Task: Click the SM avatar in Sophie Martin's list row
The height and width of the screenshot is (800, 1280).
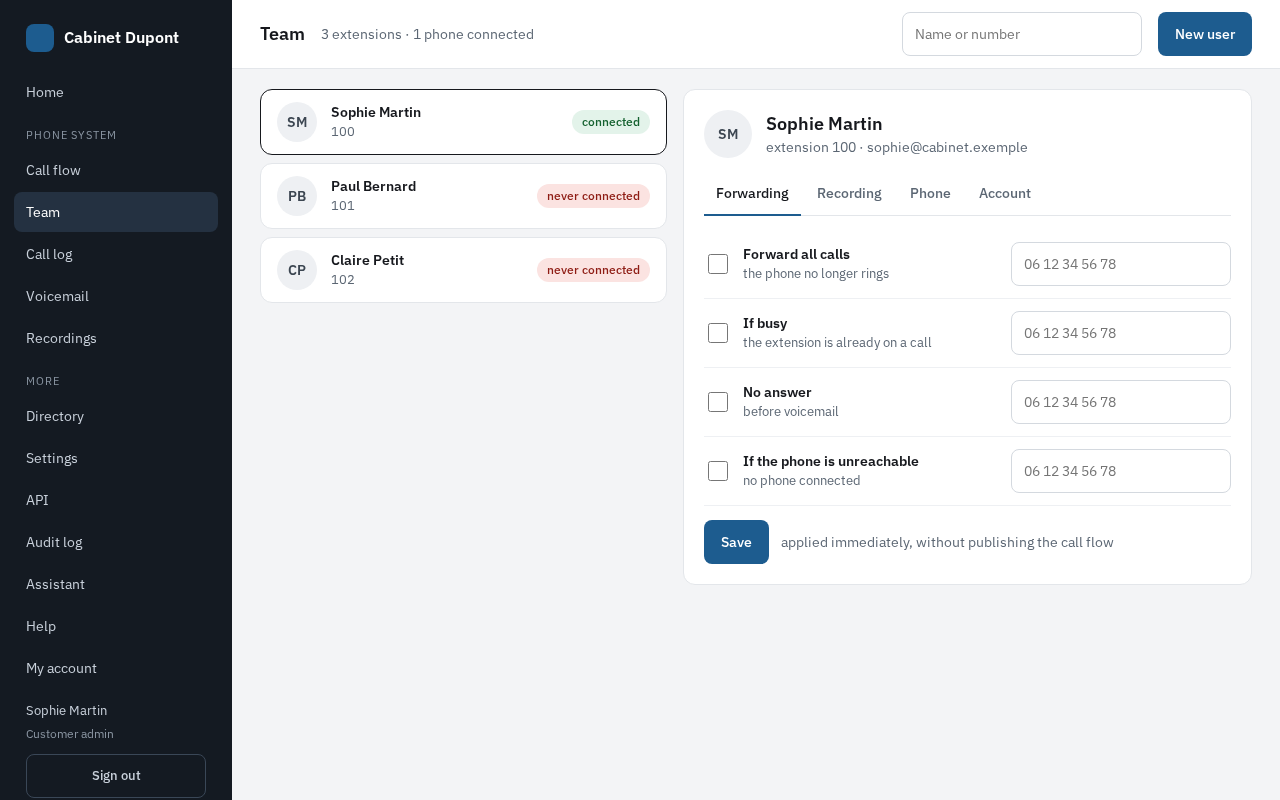Action: coord(297,122)
